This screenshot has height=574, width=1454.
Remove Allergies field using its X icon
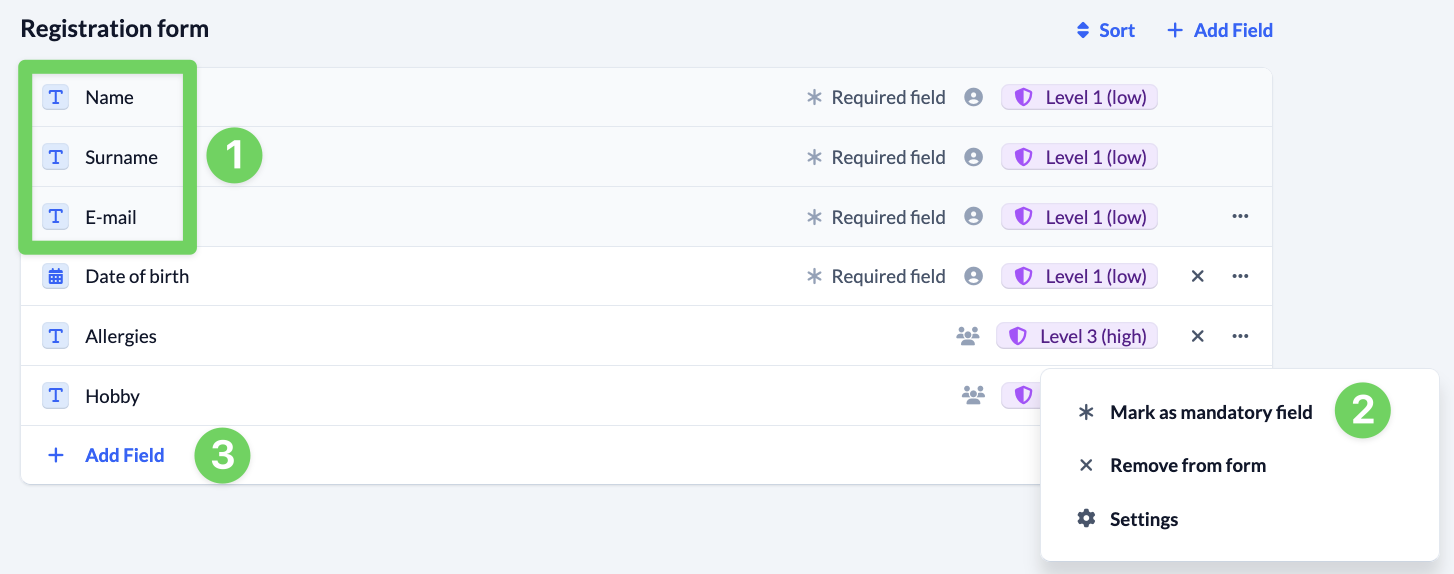click(x=1197, y=336)
